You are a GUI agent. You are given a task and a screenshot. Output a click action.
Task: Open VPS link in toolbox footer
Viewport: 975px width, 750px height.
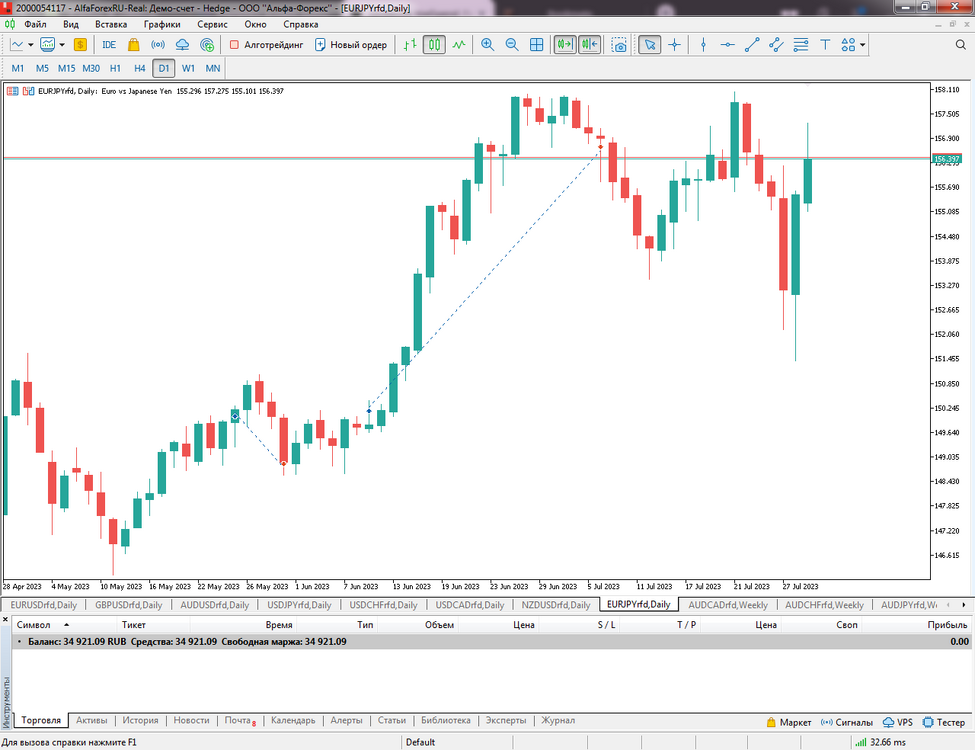point(898,722)
